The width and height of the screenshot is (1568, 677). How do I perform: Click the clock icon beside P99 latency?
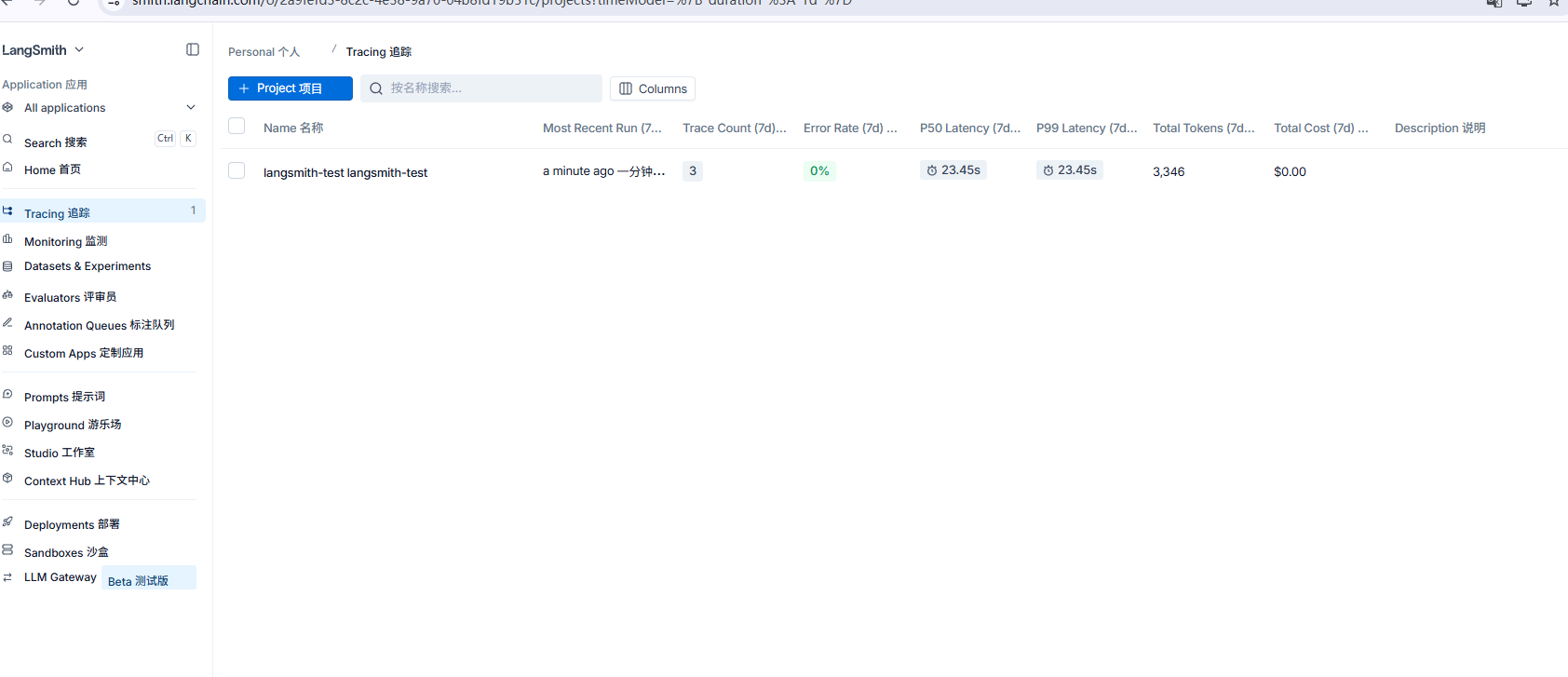pyautogui.click(x=1048, y=170)
